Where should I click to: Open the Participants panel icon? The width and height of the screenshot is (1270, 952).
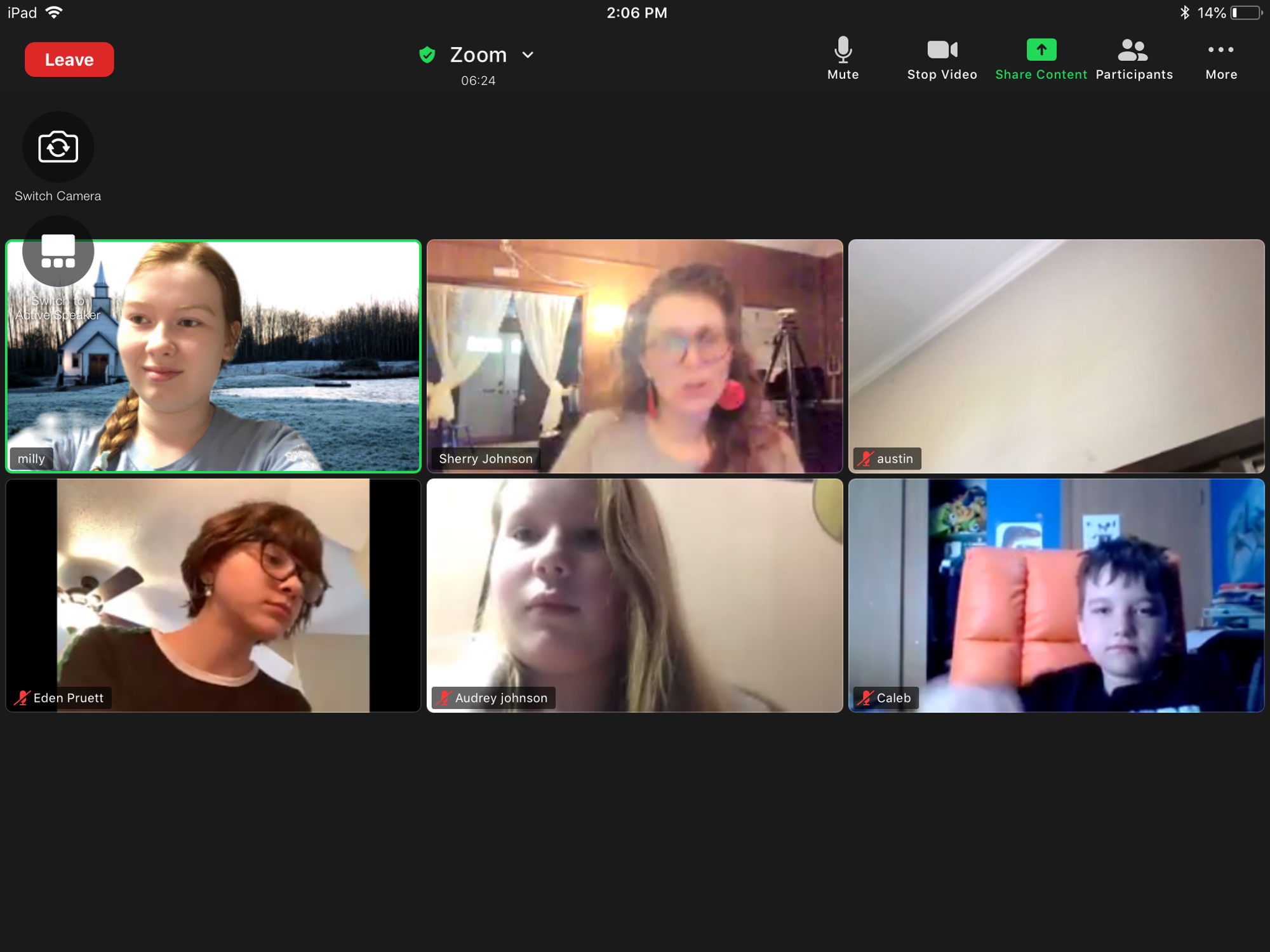tap(1133, 50)
